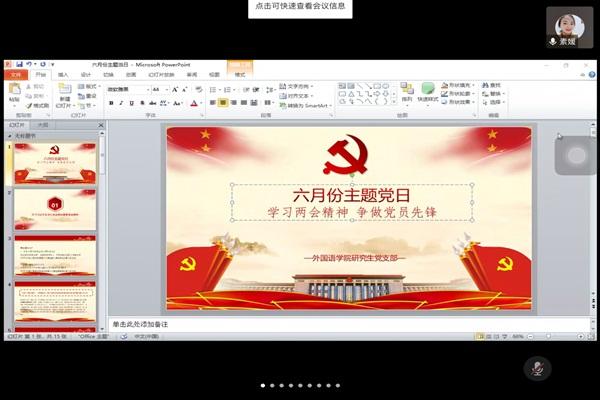Click the Increase Indent icon
600x400 pixels.
pos(256,90)
